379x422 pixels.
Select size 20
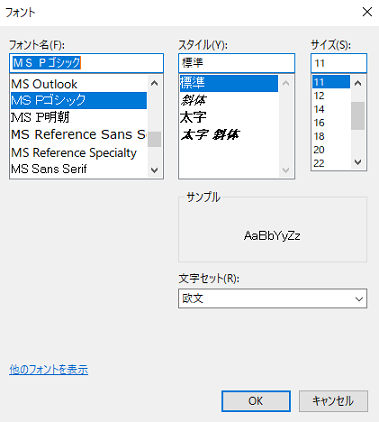point(331,150)
